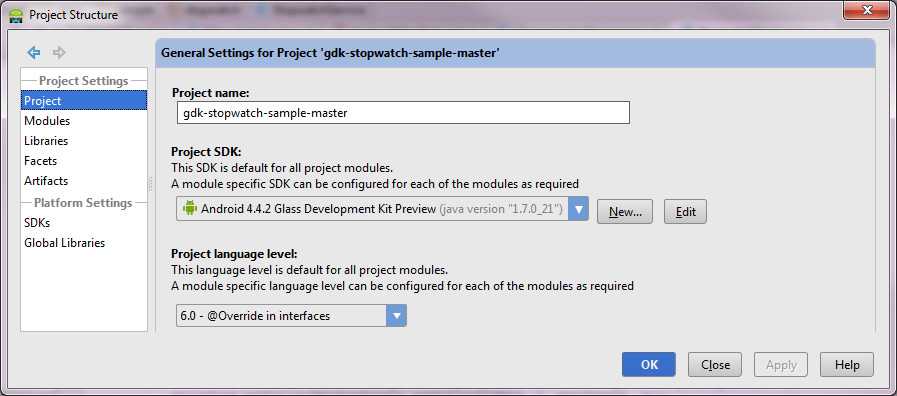
Task: Click the forward navigation arrow
Action: pos(59,53)
